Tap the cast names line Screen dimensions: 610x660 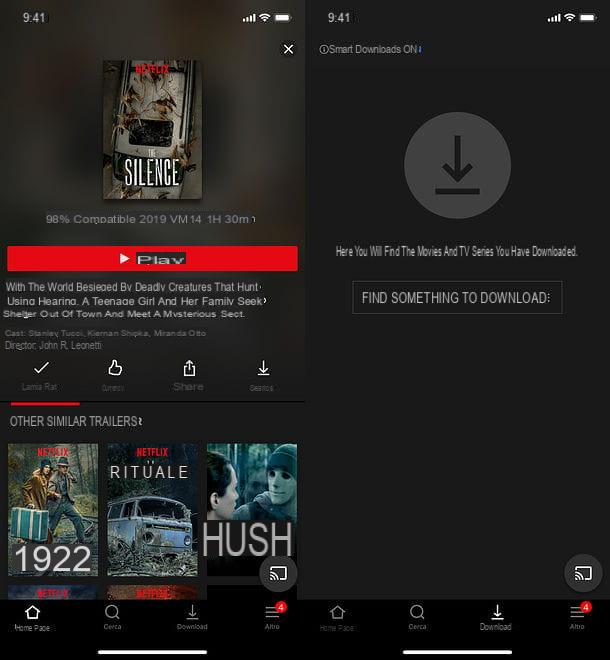coord(105,333)
